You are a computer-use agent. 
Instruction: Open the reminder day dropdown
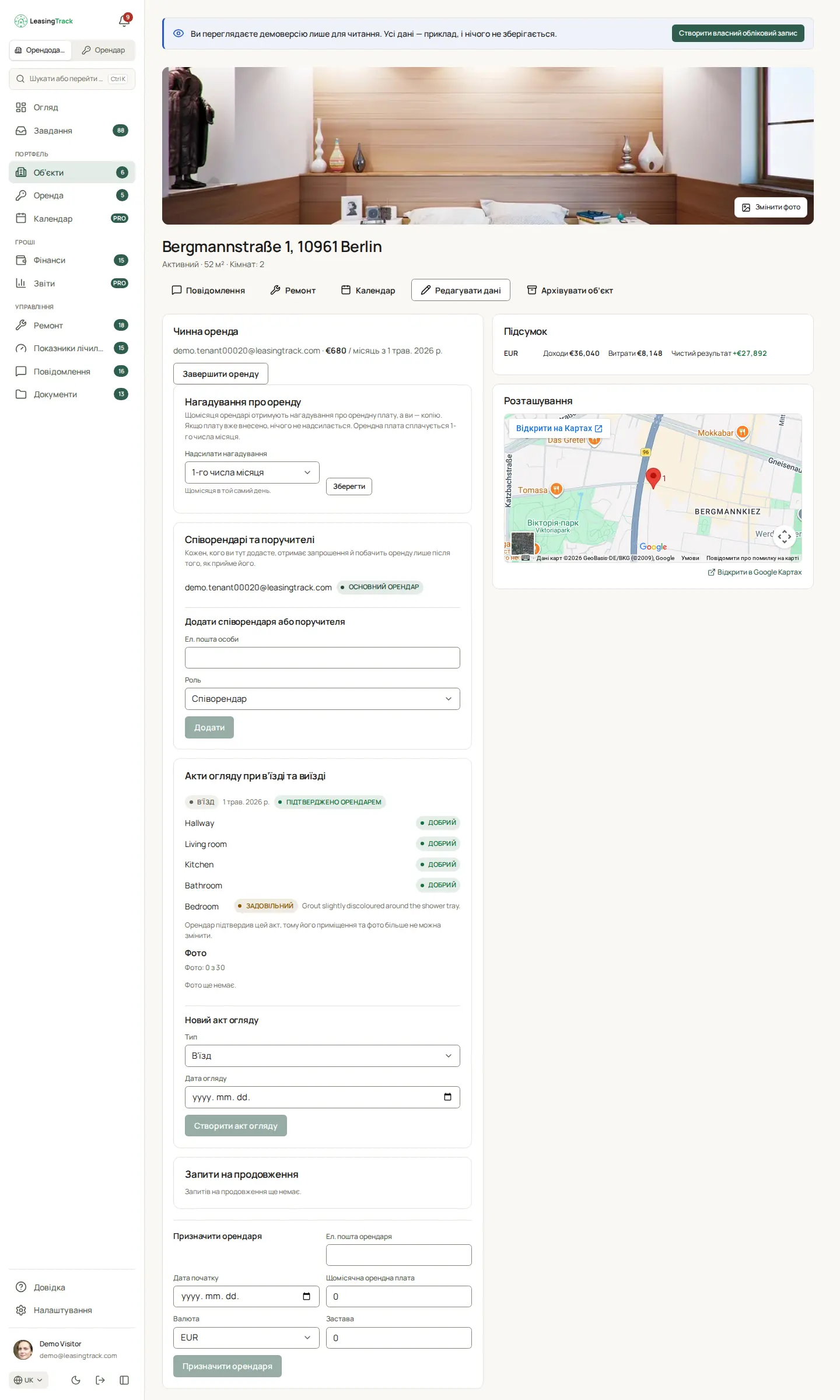[252, 473]
